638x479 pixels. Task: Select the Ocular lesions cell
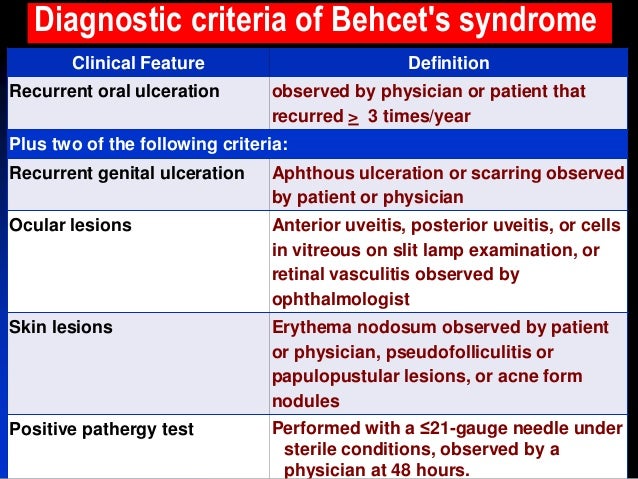click(138, 261)
